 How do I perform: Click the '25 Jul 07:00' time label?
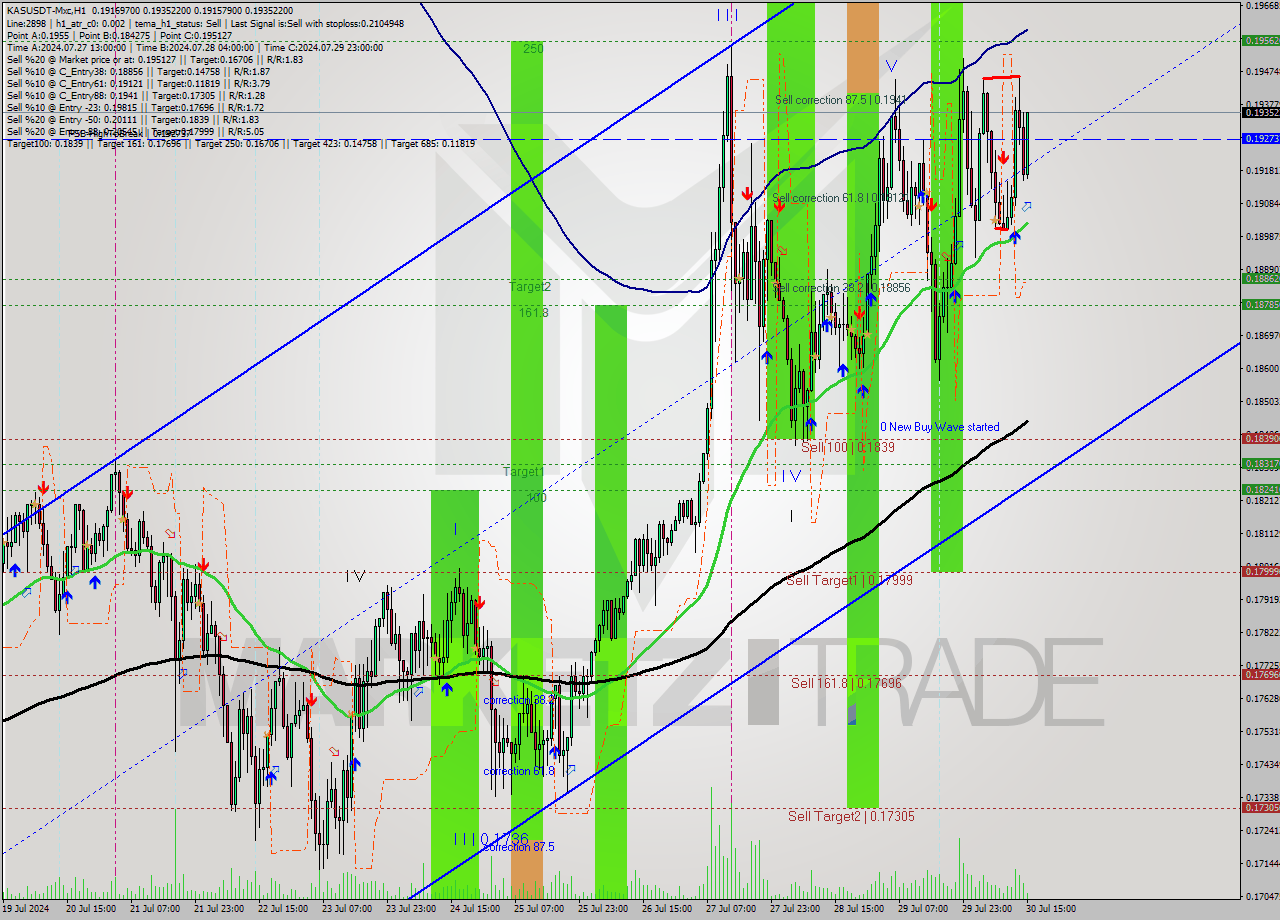539,909
